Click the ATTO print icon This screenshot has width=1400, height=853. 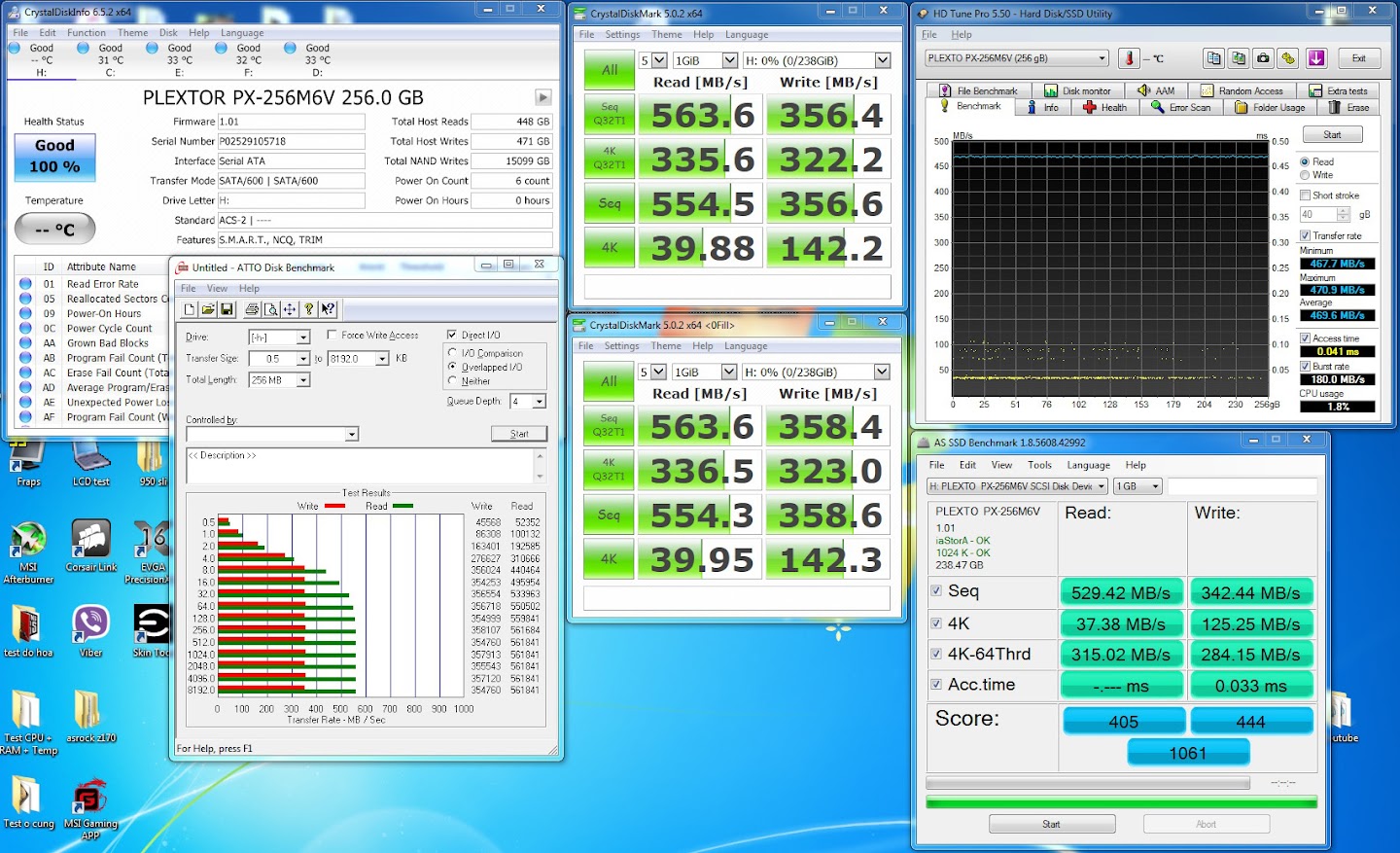point(252,309)
